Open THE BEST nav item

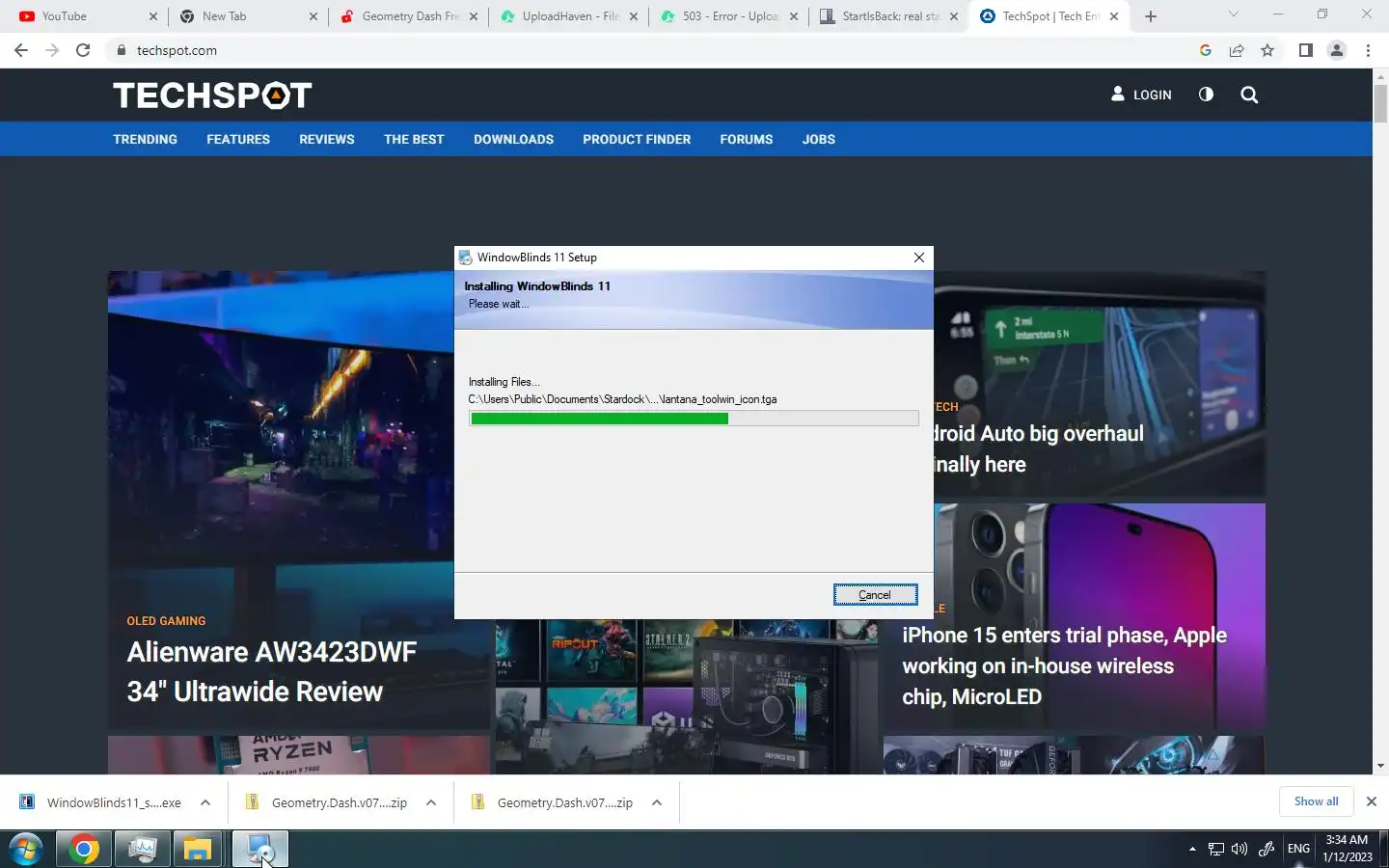click(x=414, y=139)
